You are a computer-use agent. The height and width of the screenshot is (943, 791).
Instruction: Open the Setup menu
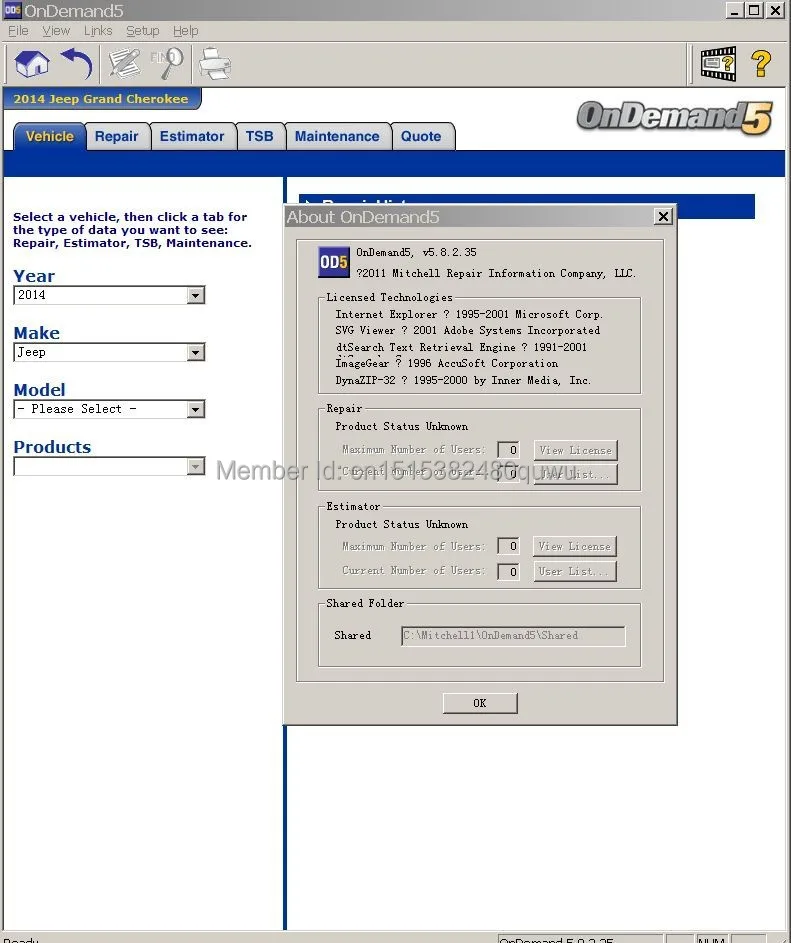pyautogui.click(x=143, y=31)
